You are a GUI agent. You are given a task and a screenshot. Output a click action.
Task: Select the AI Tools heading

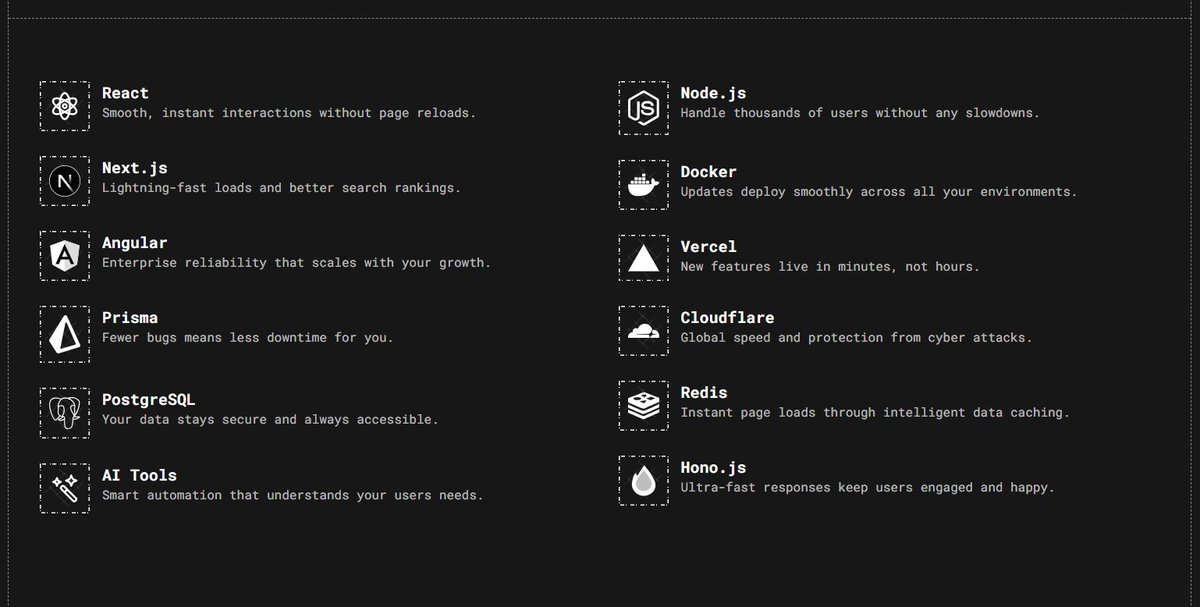click(139, 475)
